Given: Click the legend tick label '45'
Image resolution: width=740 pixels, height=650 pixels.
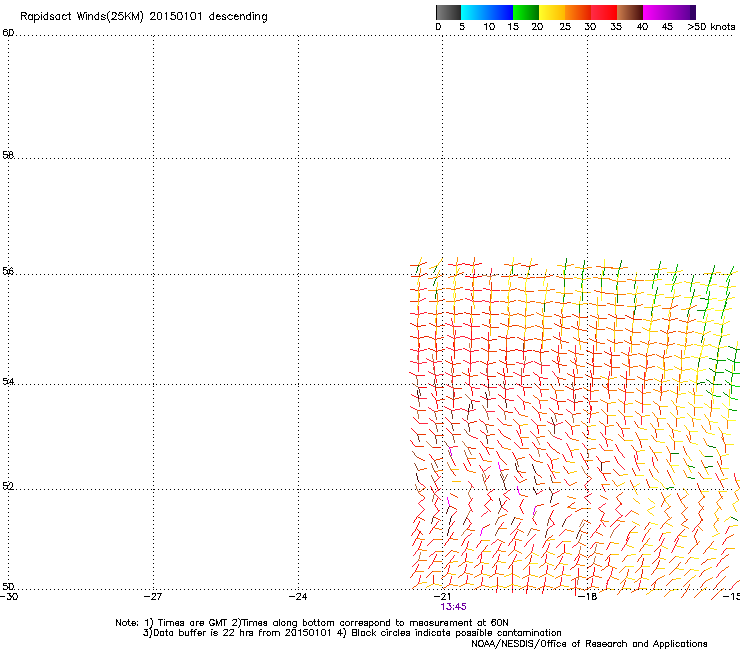Looking at the screenshot, I should coord(667,27).
